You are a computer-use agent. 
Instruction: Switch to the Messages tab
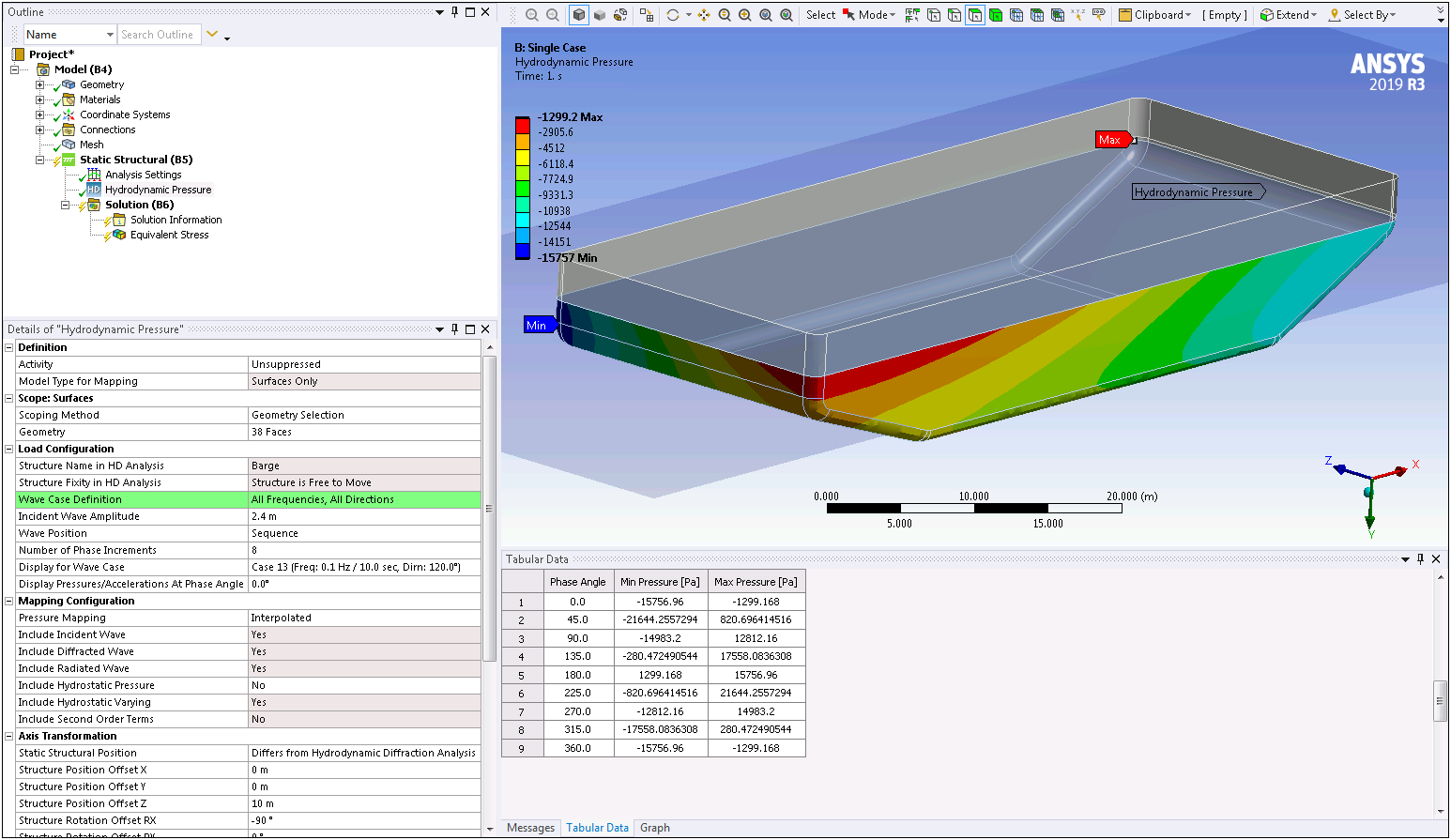530,828
